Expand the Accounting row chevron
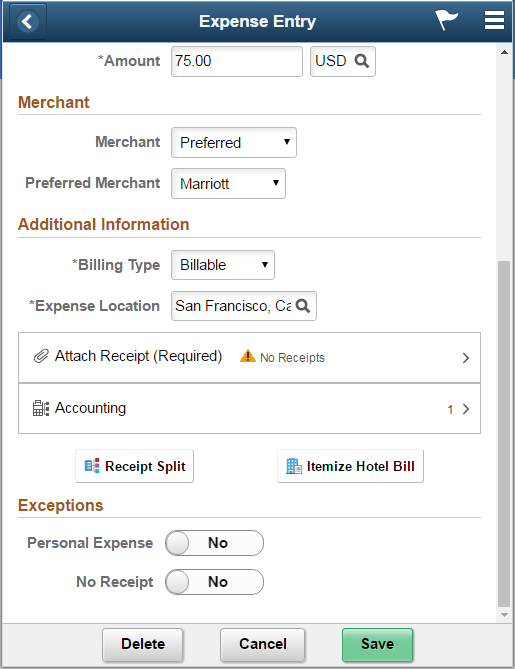515x669 pixels. pos(466,409)
